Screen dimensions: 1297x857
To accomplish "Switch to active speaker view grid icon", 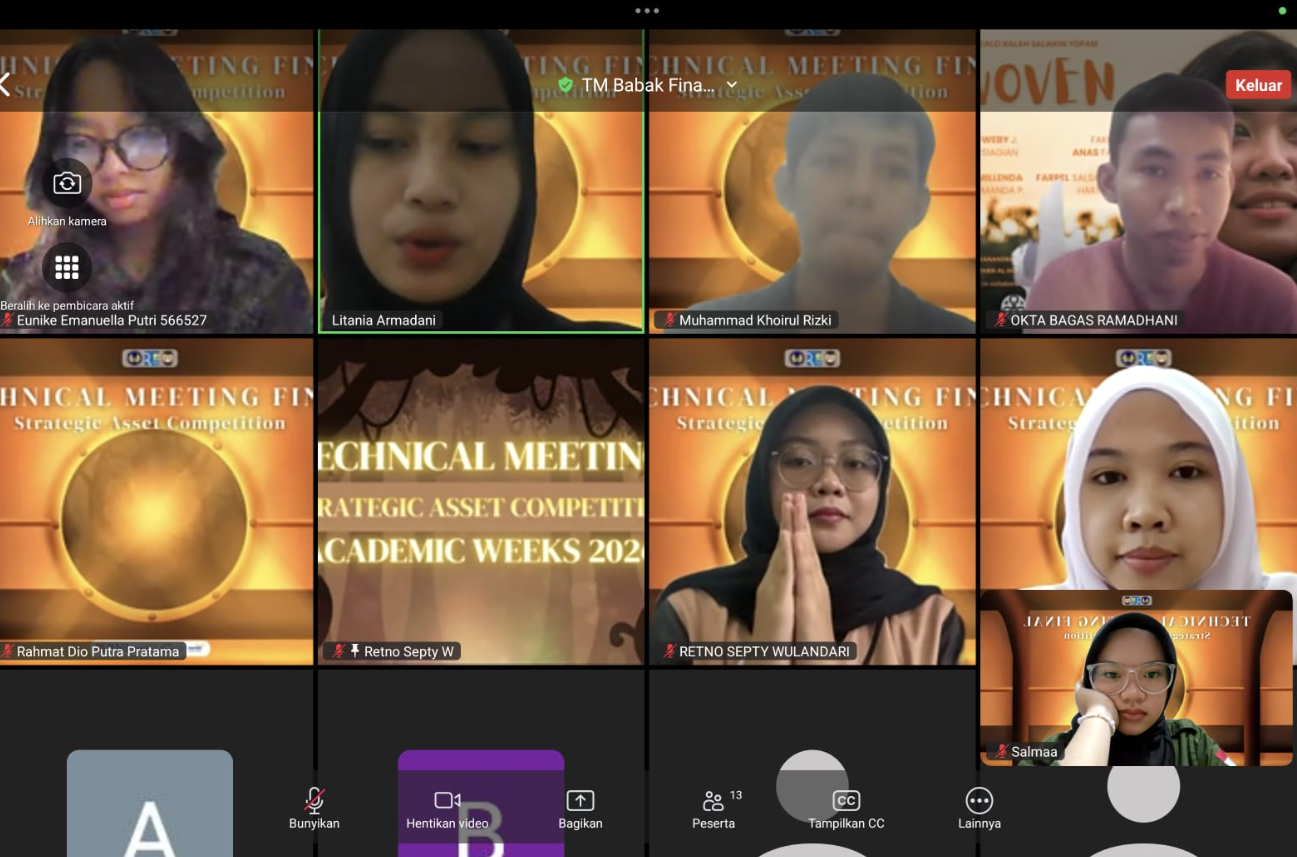I will click(67, 267).
